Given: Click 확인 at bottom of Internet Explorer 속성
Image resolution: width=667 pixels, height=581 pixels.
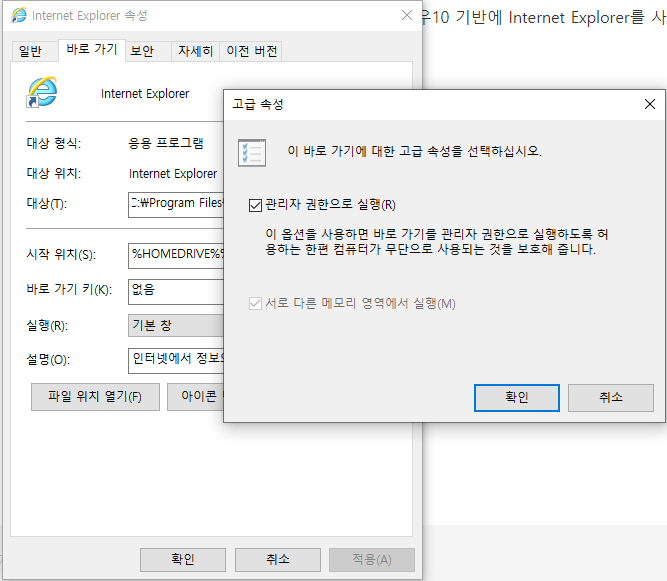Looking at the screenshot, I should [x=183, y=559].
